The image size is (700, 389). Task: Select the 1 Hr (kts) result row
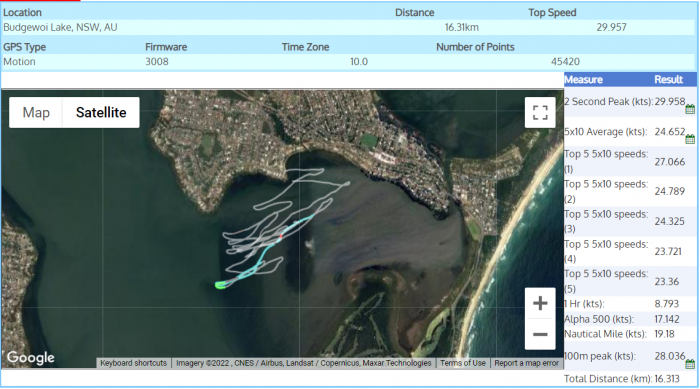630,304
